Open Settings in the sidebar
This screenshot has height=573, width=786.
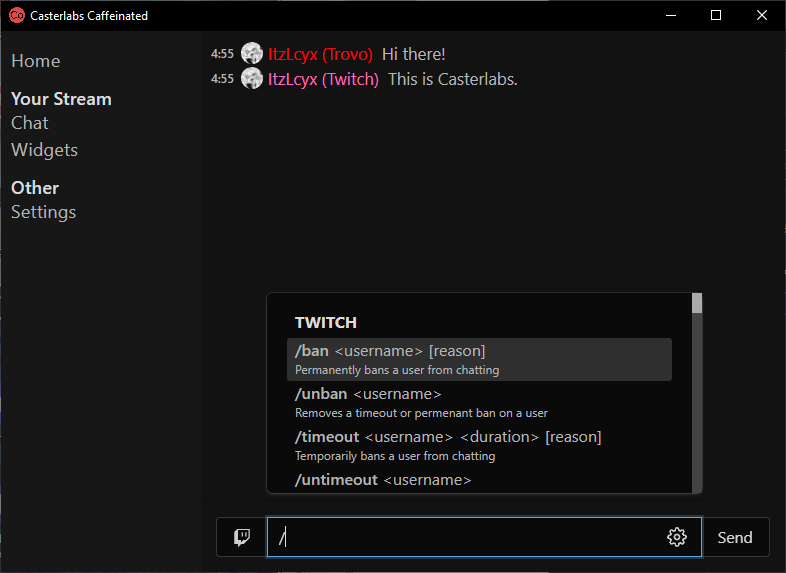(44, 212)
